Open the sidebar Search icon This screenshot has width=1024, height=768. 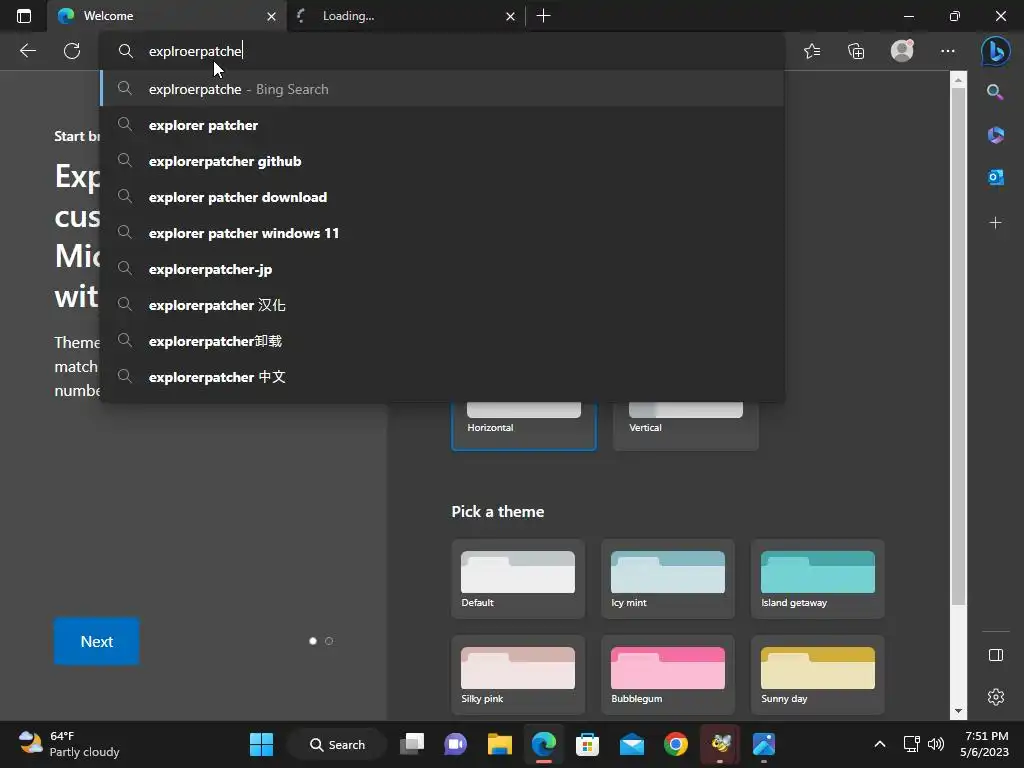tap(995, 91)
